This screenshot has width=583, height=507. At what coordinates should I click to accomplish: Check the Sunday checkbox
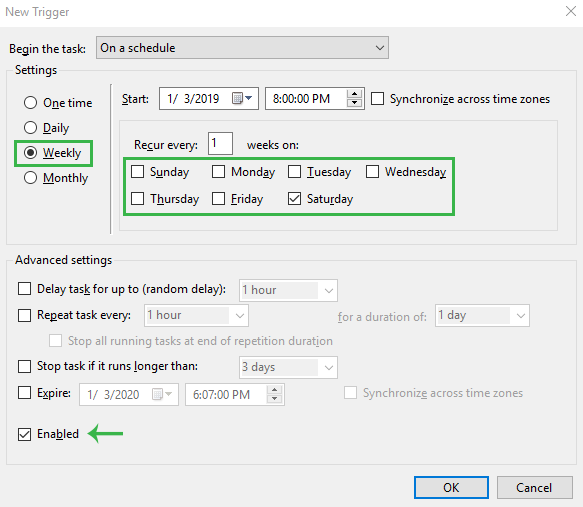pyautogui.click(x=138, y=172)
